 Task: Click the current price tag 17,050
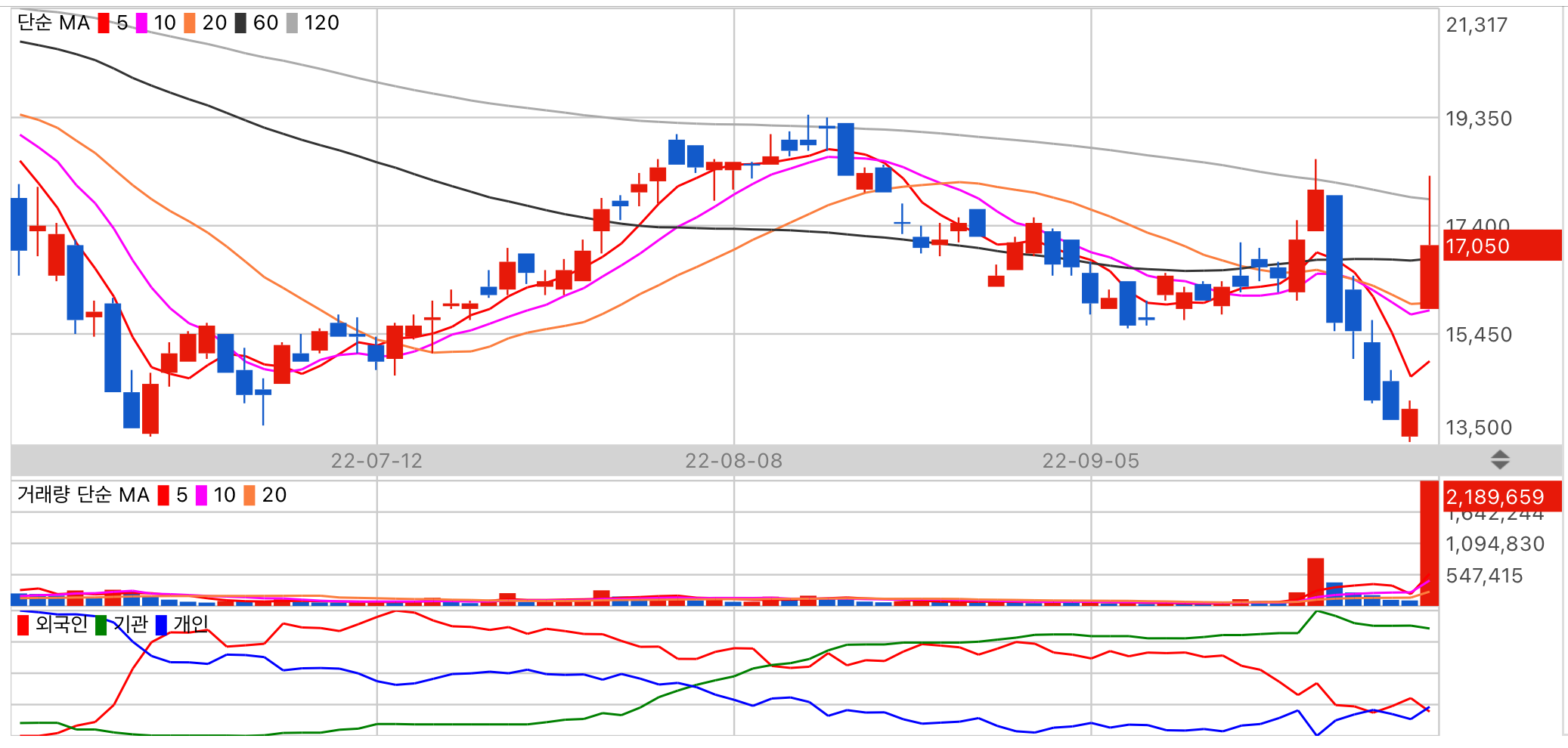pyautogui.click(x=1502, y=246)
